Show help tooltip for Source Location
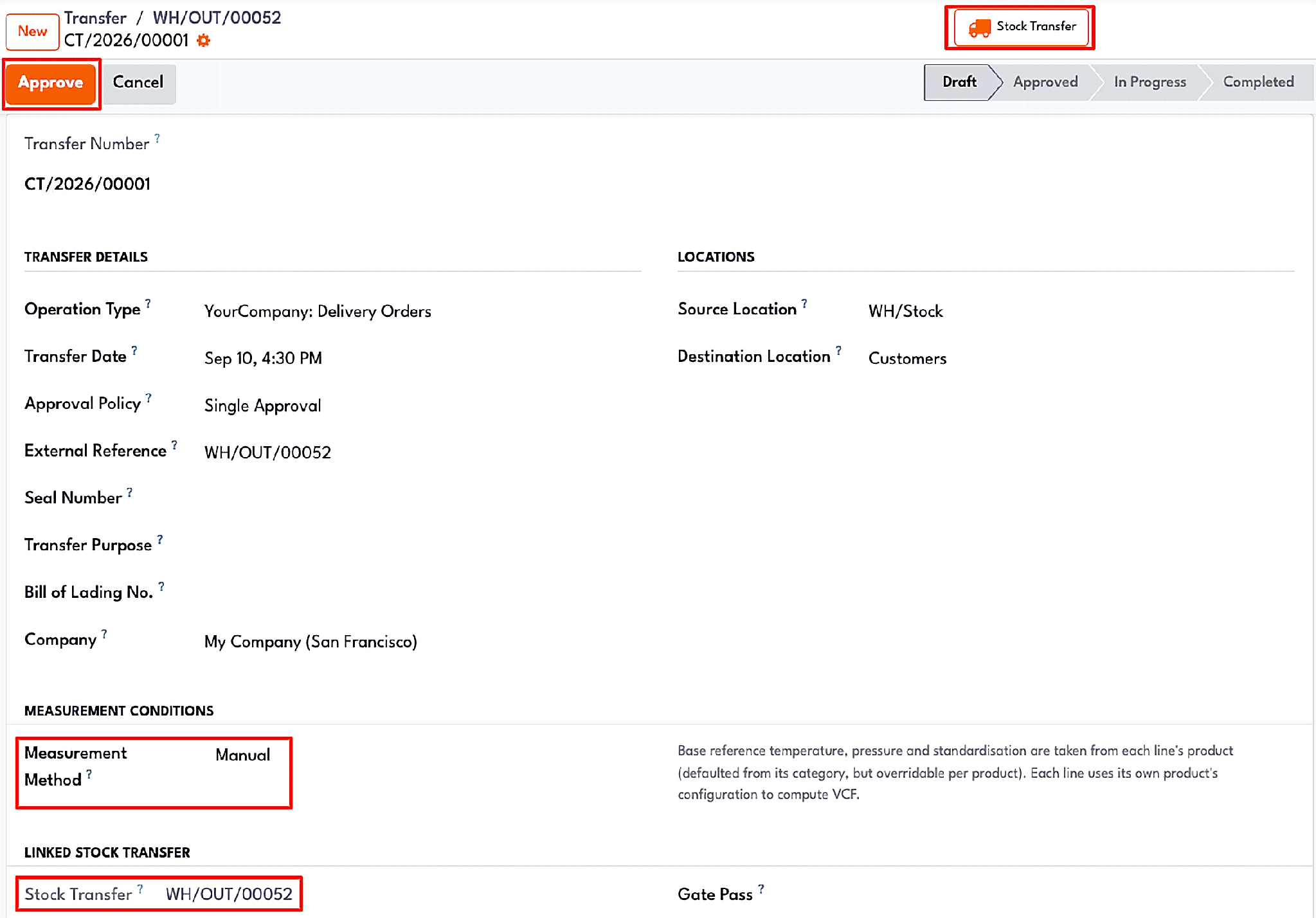 click(x=804, y=303)
